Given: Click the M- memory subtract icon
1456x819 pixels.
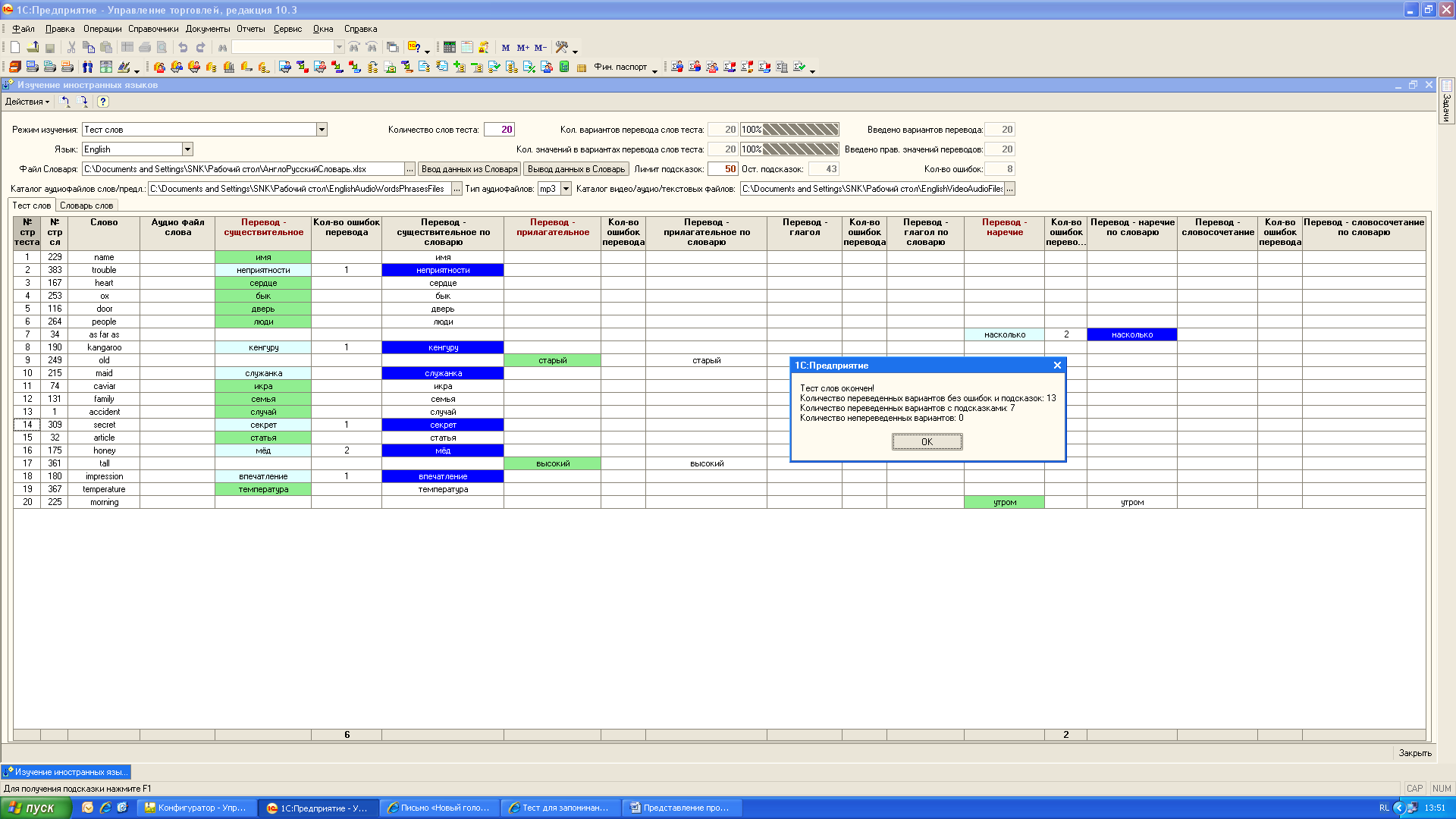Looking at the screenshot, I should click(x=540, y=48).
